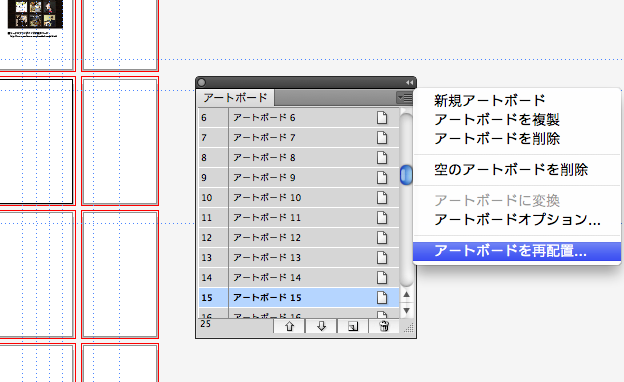Viewport: 624px width, 382px height.
Task: Click the row number 6 cell
Action: coord(214,118)
